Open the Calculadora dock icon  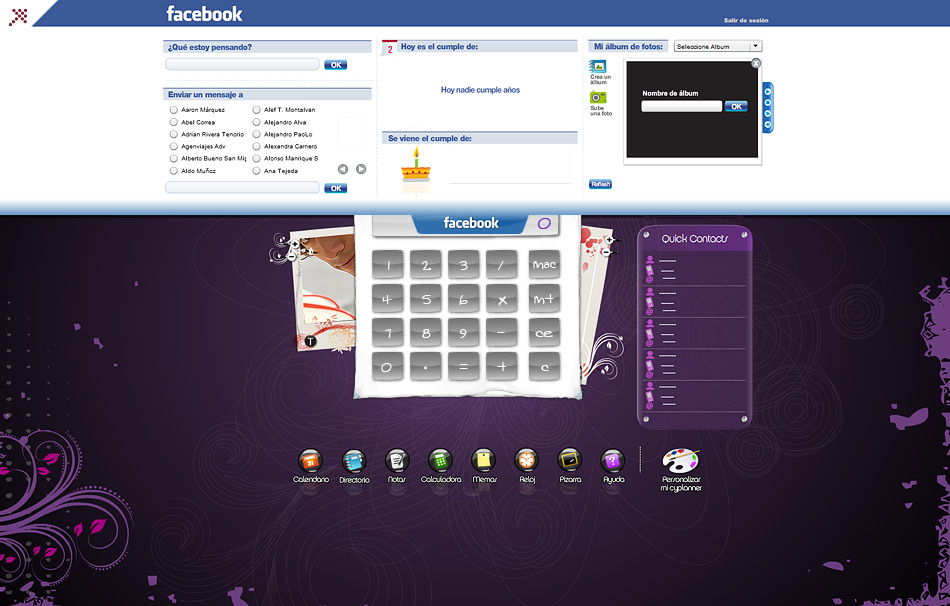point(440,461)
